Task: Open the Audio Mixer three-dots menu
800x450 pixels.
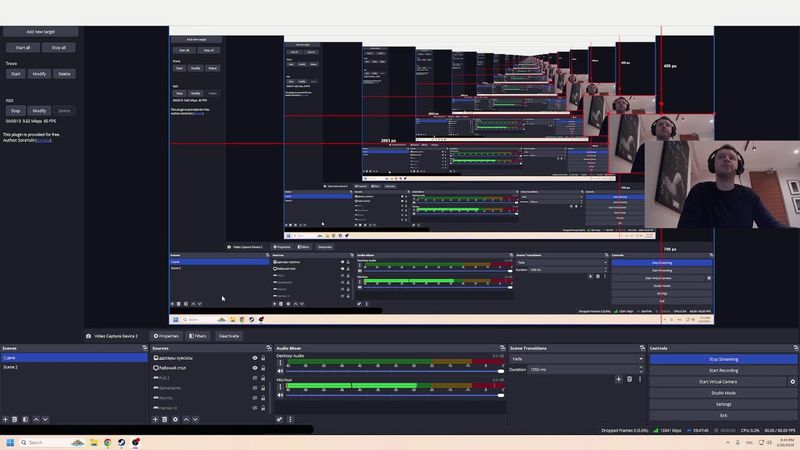Action: pyautogui.click(x=290, y=419)
